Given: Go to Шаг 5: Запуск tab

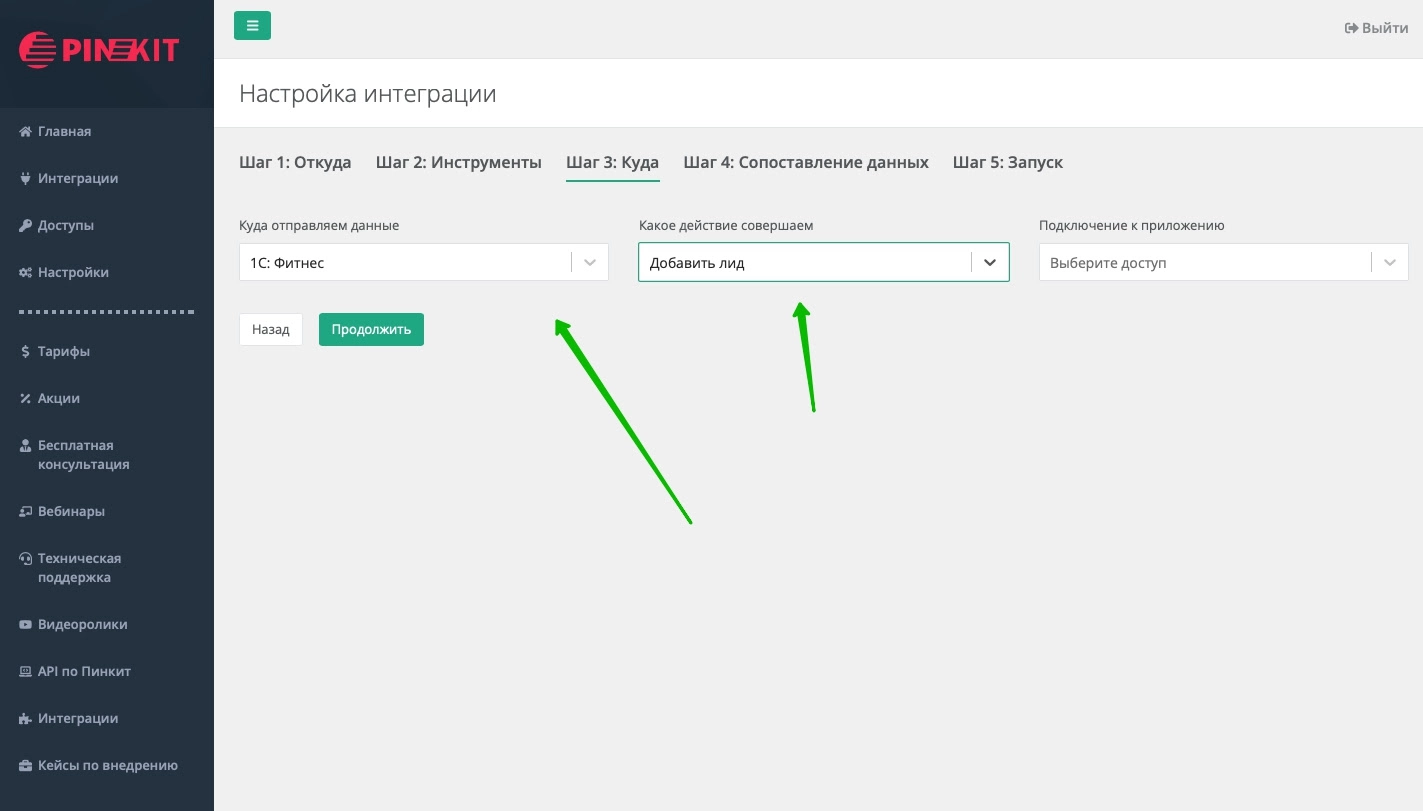Looking at the screenshot, I should pyautogui.click(x=1007, y=162).
